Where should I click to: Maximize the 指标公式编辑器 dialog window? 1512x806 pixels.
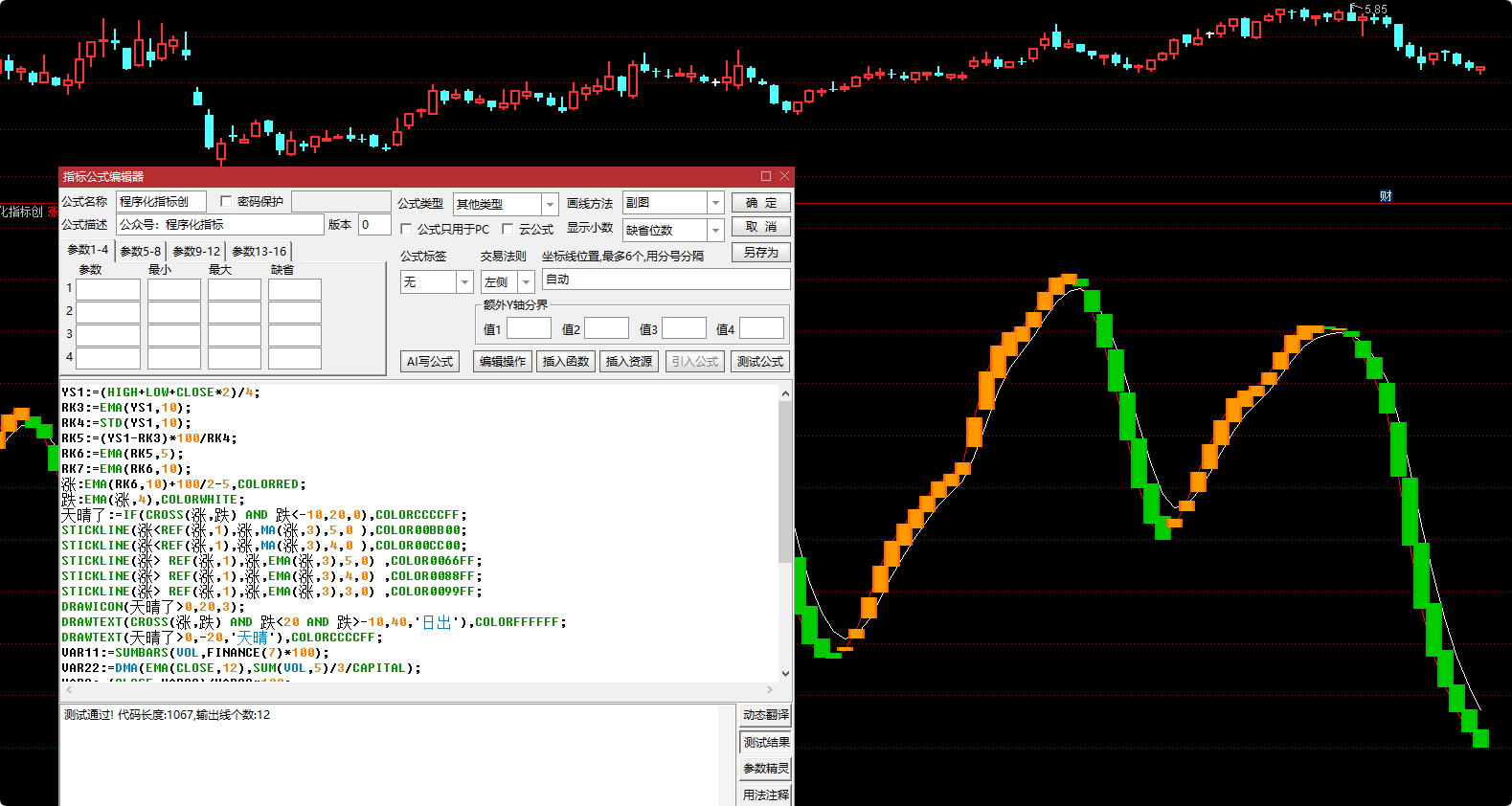766,176
